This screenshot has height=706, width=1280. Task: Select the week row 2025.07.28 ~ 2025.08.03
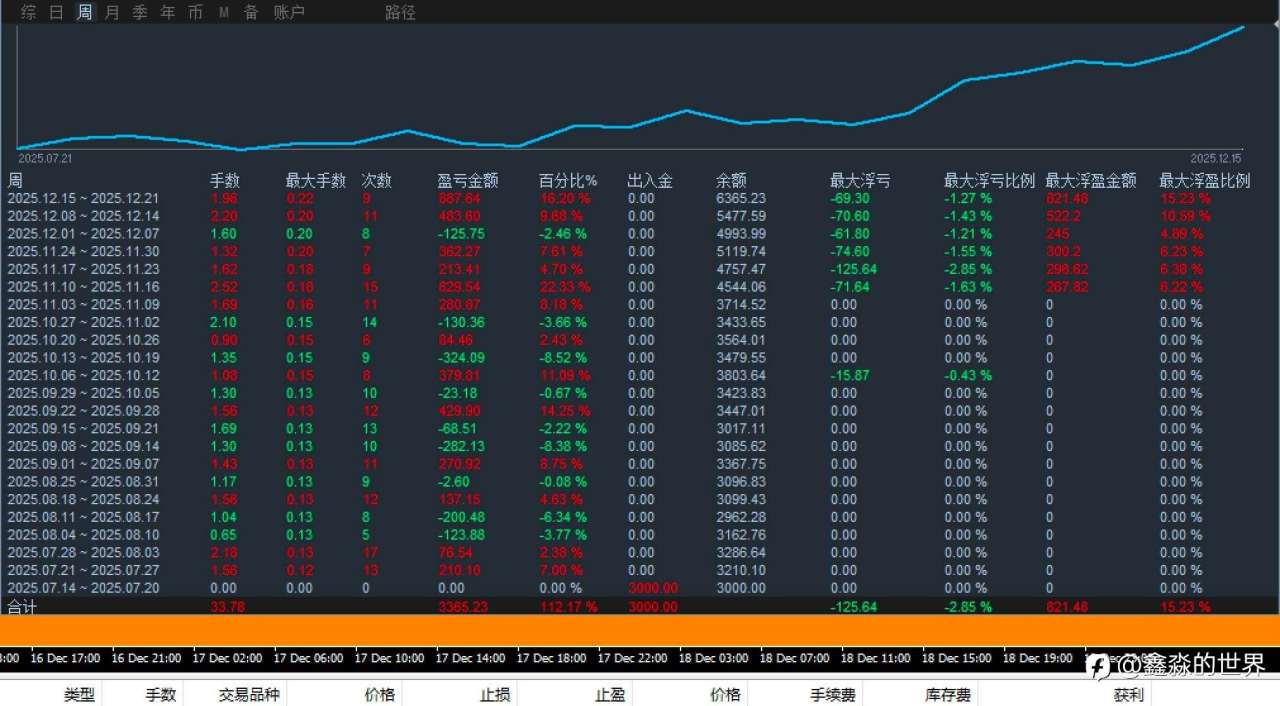(x=640, y=552)
